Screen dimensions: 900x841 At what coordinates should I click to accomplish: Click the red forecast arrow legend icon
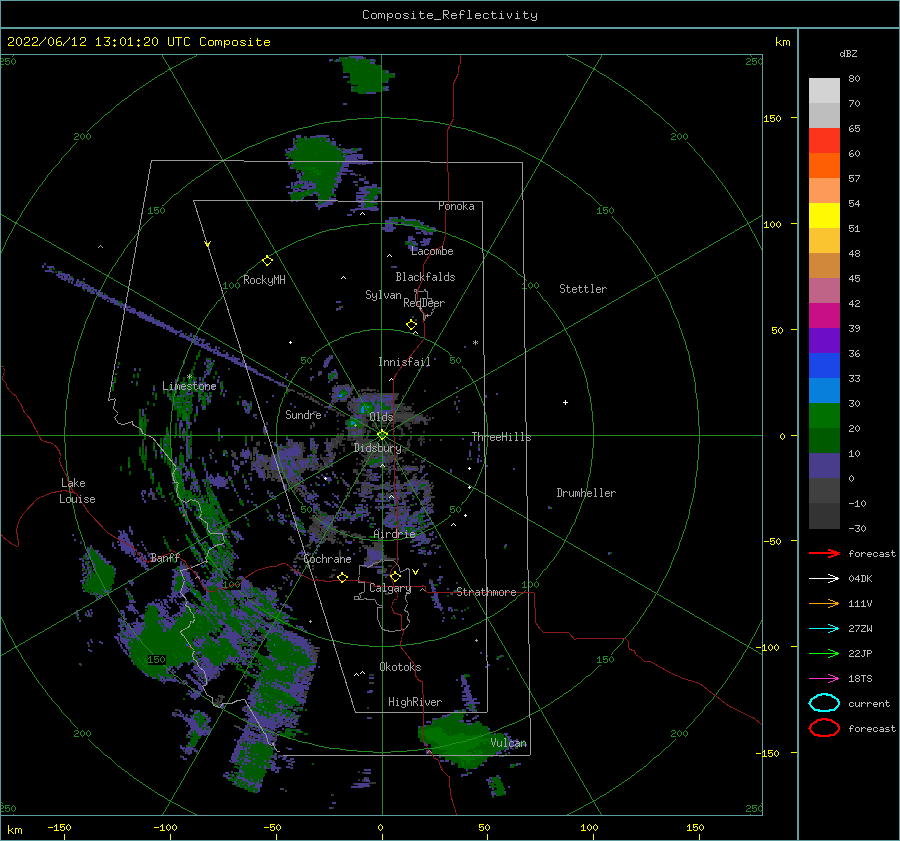click(824, 553)
